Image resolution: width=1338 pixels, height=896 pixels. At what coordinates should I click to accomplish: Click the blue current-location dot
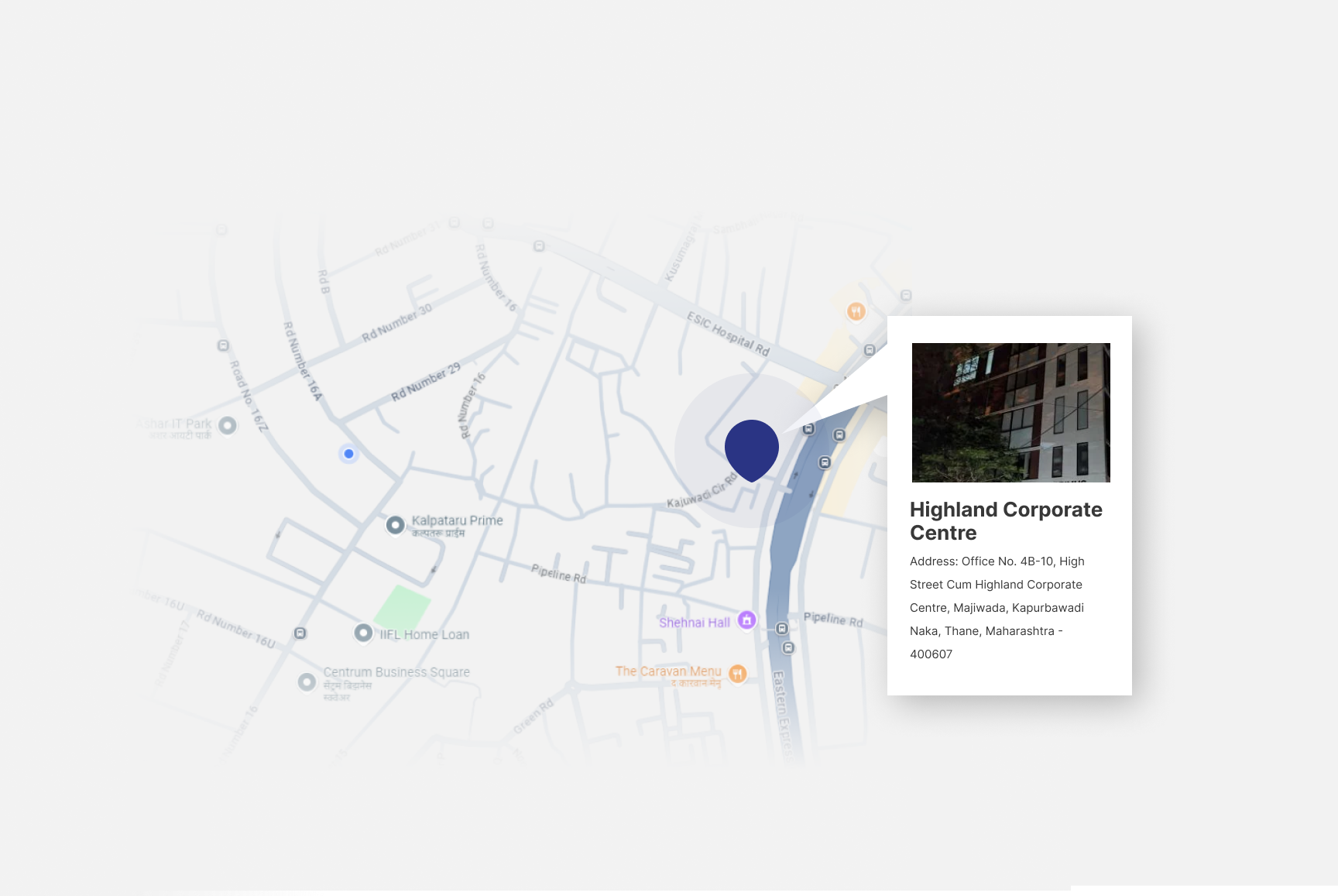[x=348, y=454]
